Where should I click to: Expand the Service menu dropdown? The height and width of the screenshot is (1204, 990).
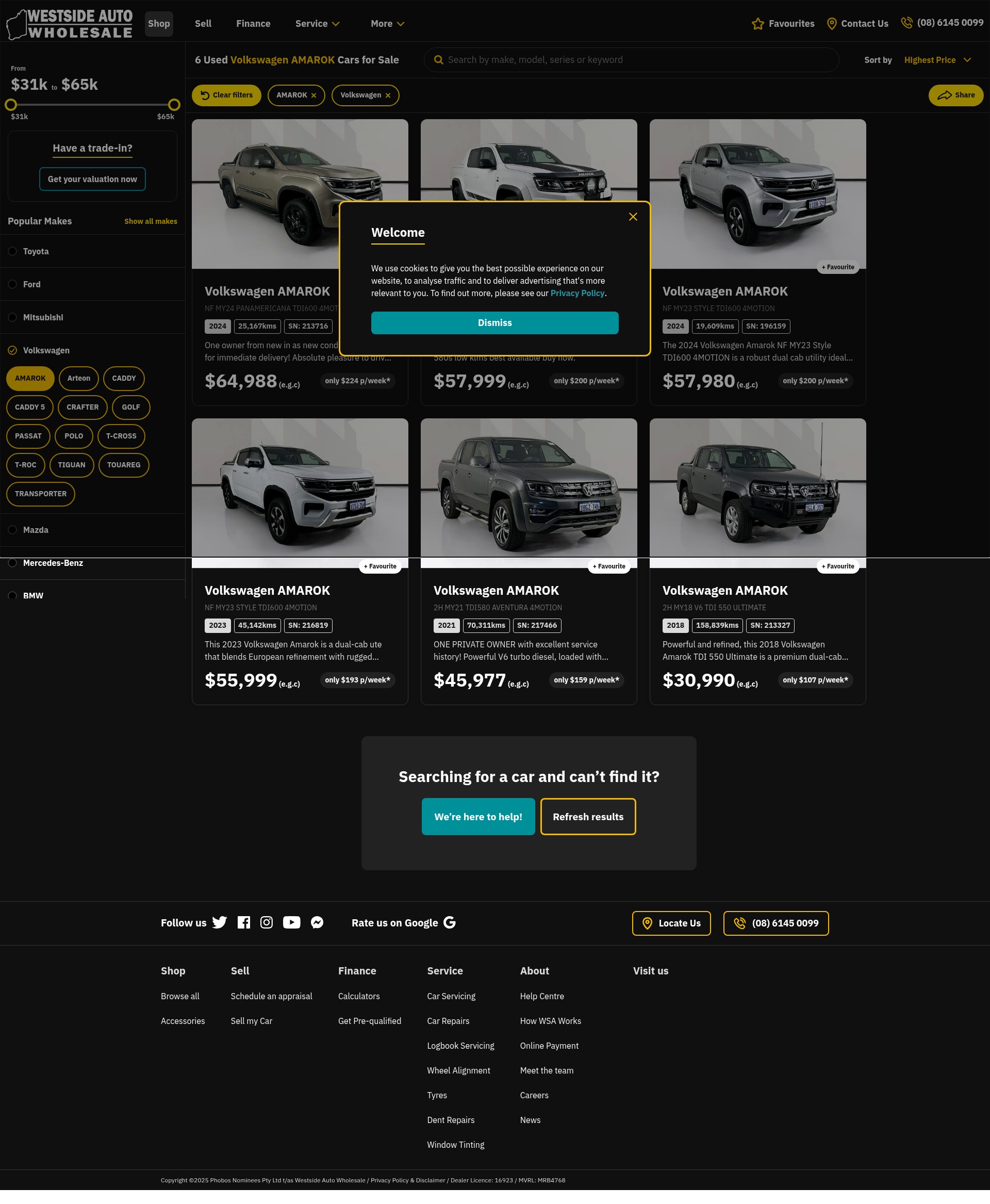318,24
